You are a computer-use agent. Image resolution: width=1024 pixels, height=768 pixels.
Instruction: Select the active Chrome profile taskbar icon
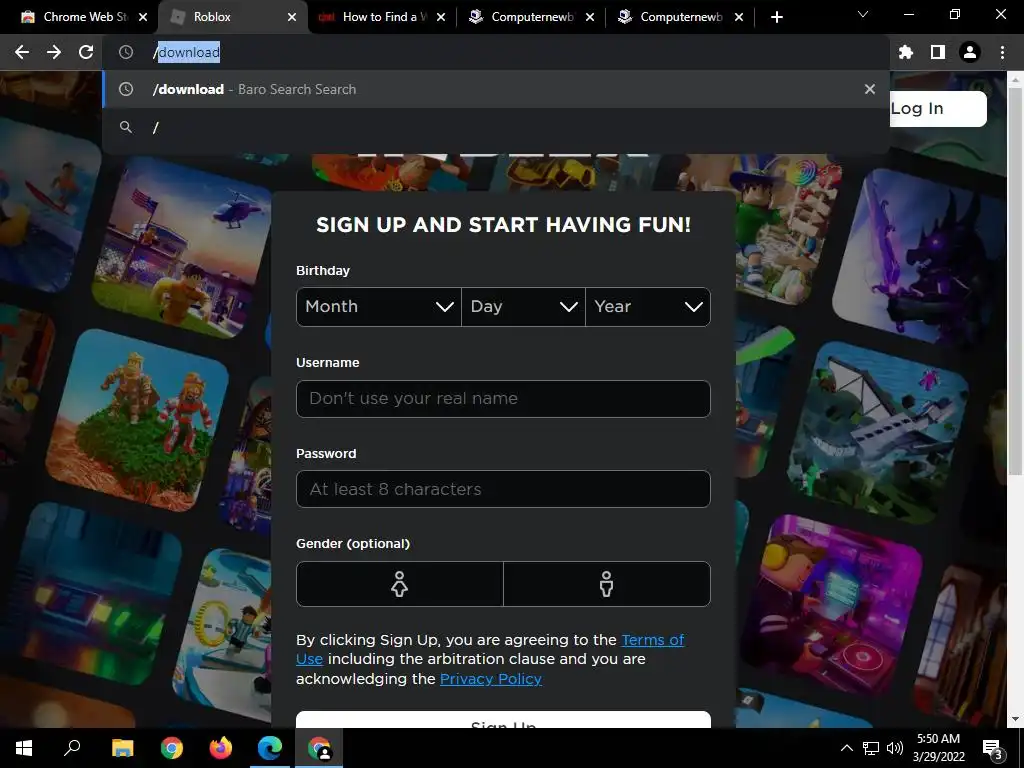[319, 748]
